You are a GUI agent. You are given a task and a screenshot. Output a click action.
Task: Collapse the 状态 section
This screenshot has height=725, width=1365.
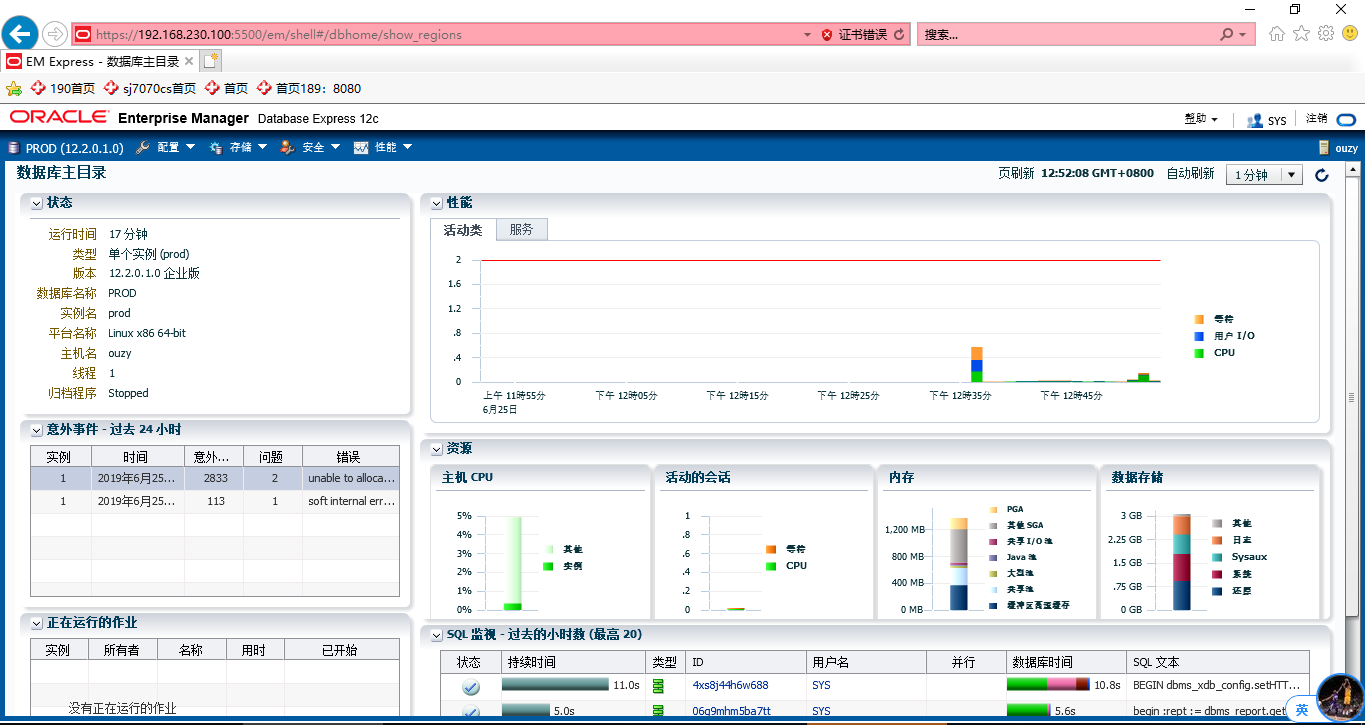37,203
